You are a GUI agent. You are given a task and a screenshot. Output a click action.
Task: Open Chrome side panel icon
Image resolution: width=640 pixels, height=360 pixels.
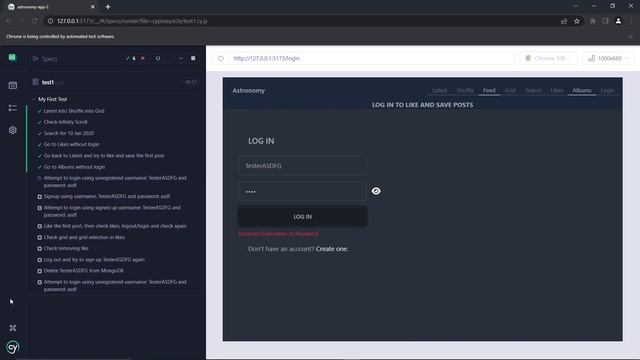pos(605,21)
